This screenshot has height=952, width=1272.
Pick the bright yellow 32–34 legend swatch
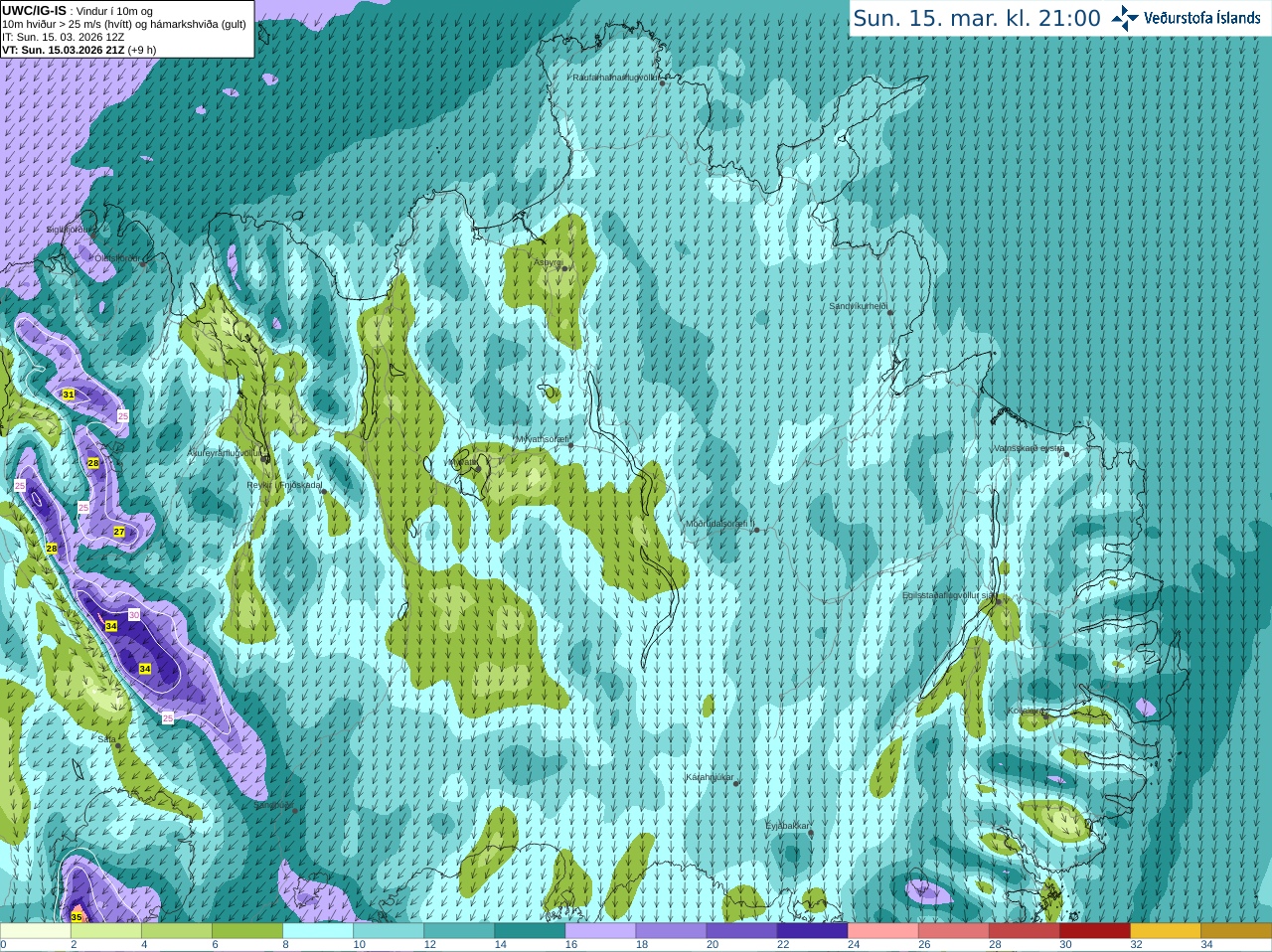pos(1166,931)
